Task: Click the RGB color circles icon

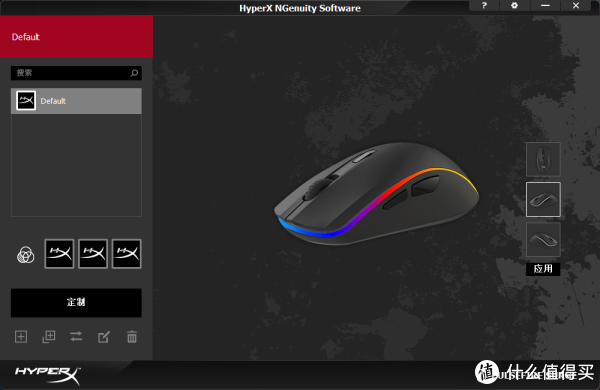Action: click(x=26, y=255)
